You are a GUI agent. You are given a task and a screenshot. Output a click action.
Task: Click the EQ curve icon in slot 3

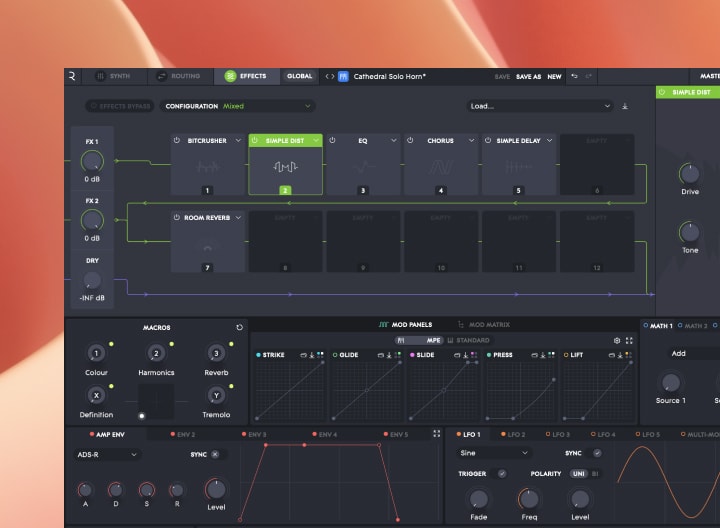click(x=363, y=167)
